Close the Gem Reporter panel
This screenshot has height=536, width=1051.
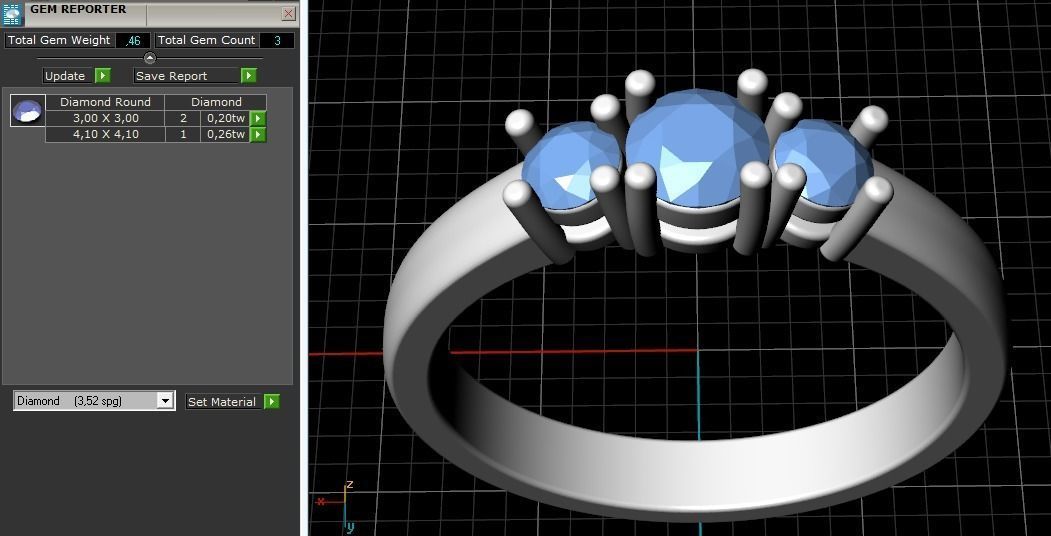tap(288, 13)
